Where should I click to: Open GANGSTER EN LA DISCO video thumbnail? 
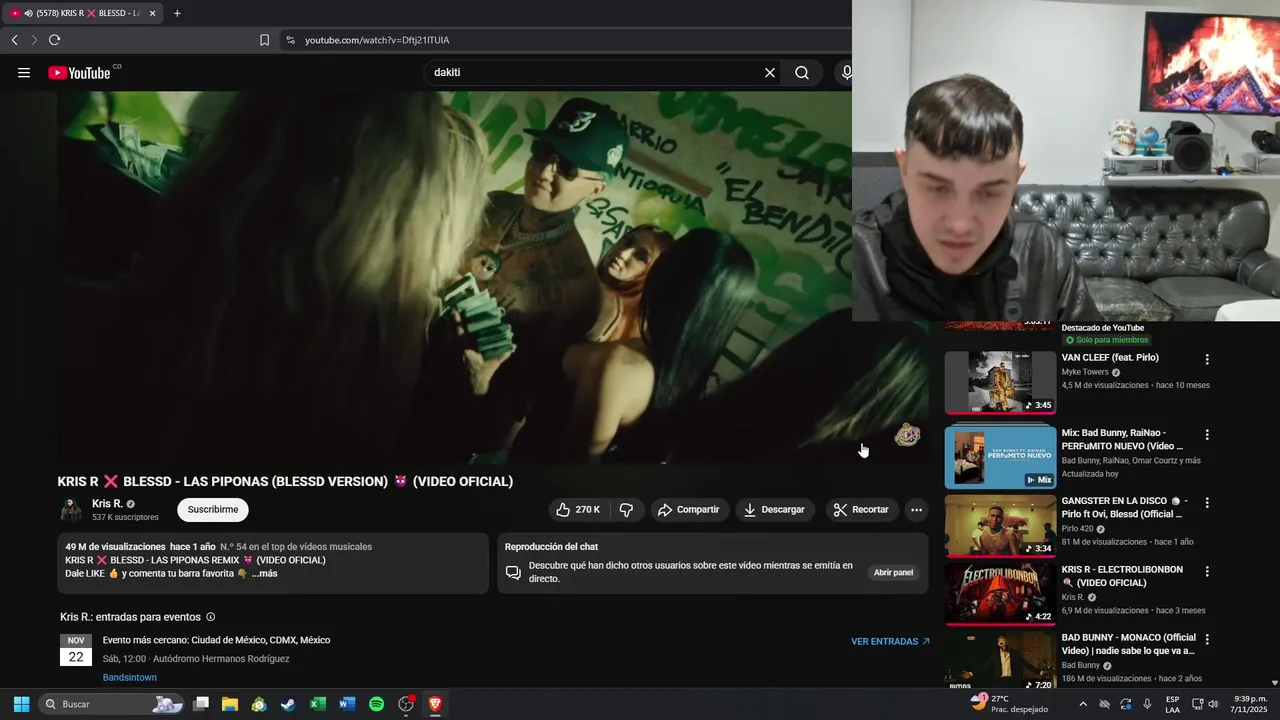1000,525
